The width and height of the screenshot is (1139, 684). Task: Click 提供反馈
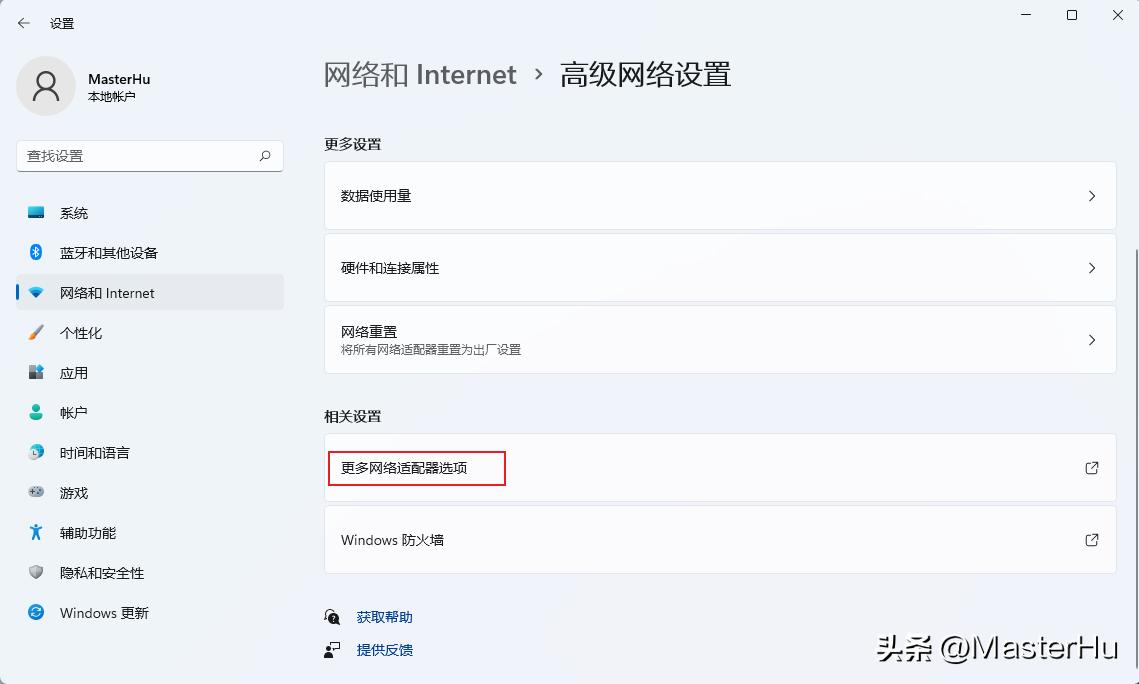pyautogui.click(x=384, y=650)
